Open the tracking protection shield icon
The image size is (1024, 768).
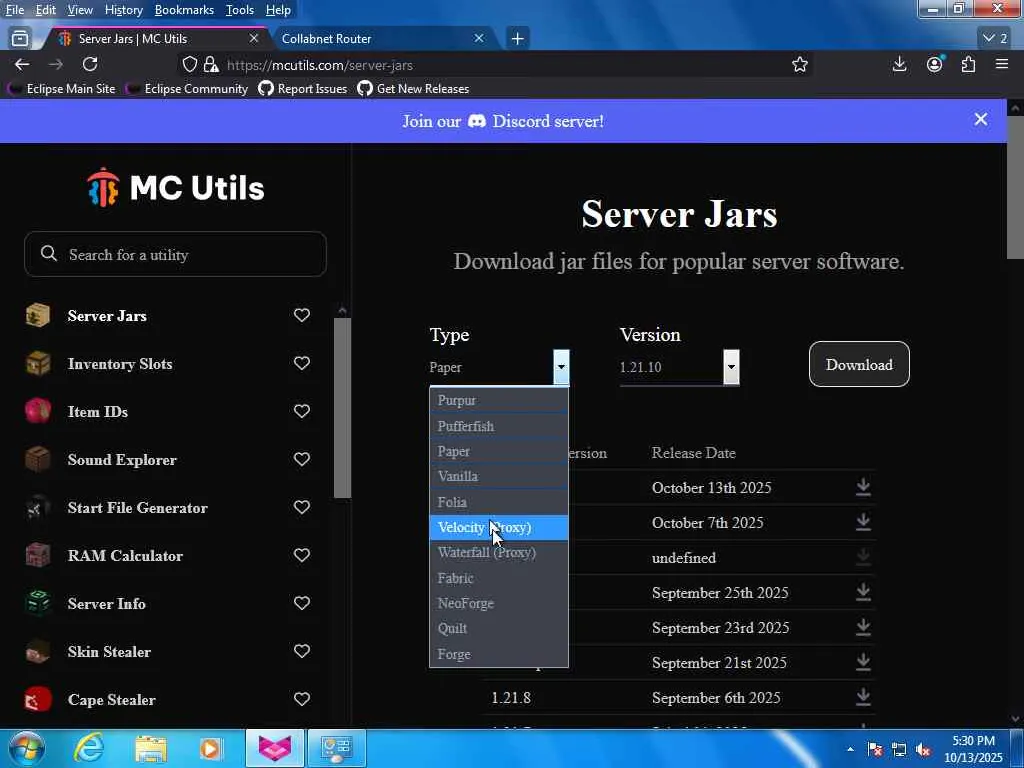pyautogui.click(x=189, y=65)
